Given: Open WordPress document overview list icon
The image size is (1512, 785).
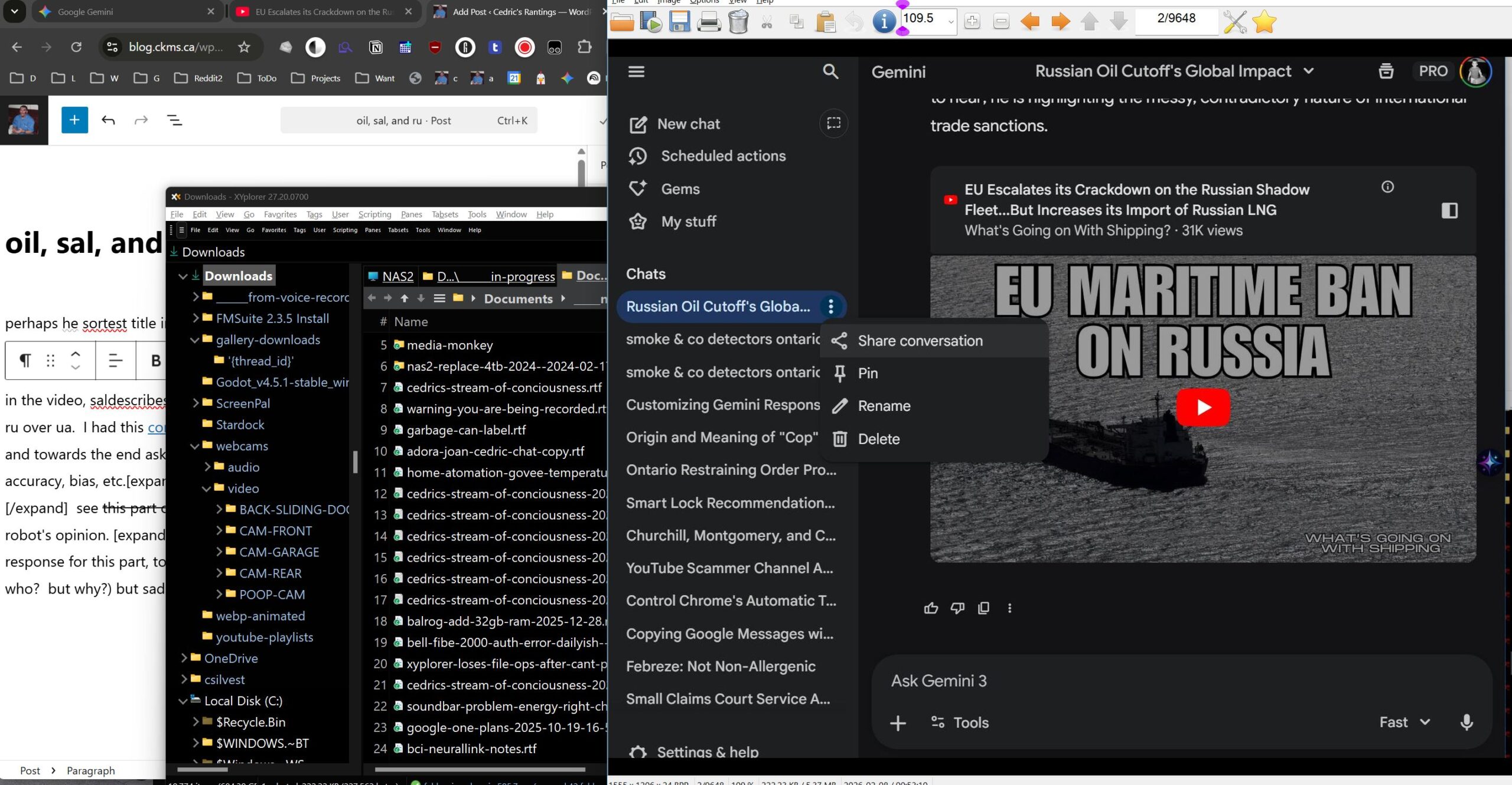Looking at the screenshot, I should tap(175, 120).
